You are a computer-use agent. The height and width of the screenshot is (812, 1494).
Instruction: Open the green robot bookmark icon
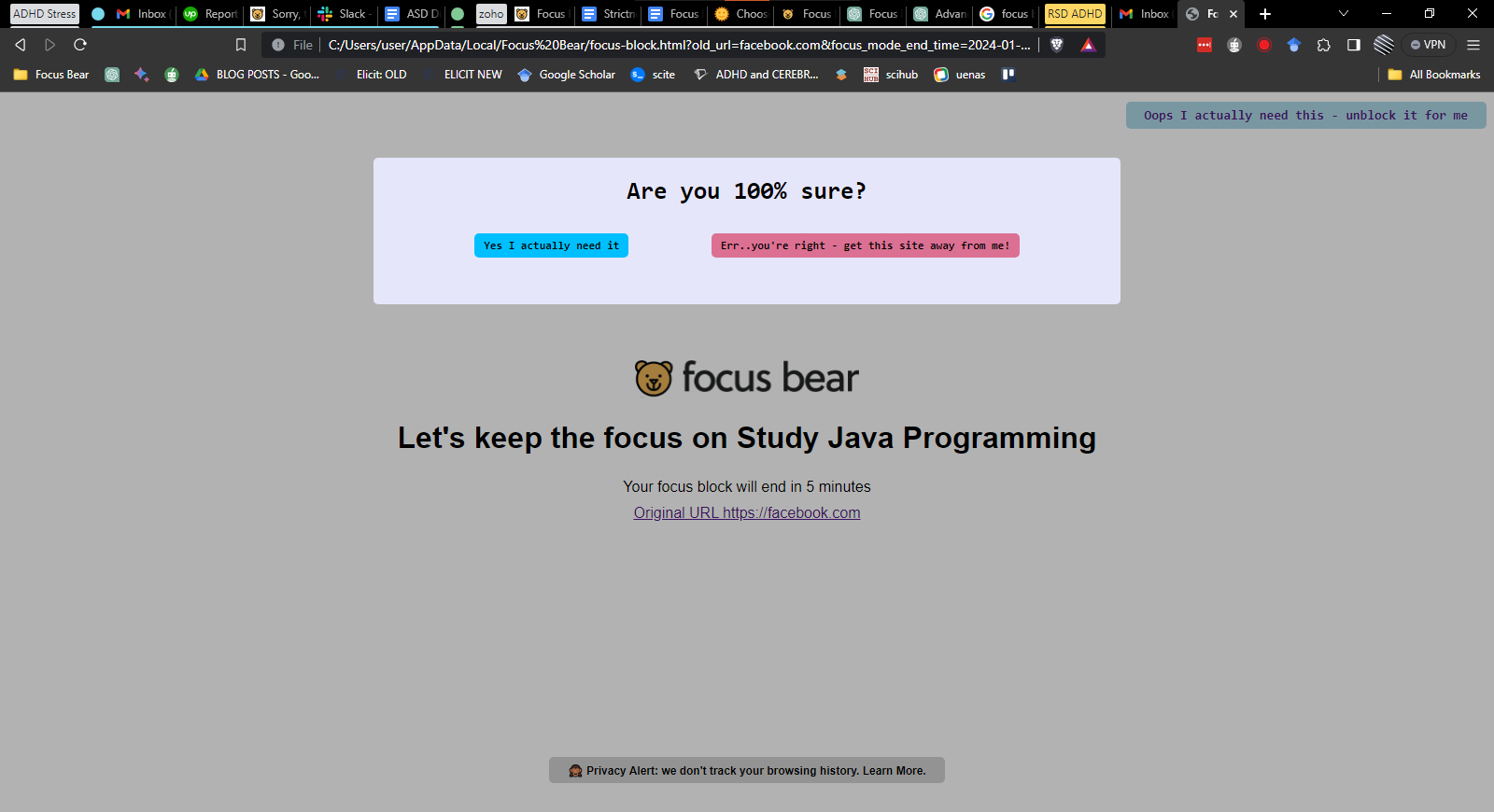172,75
